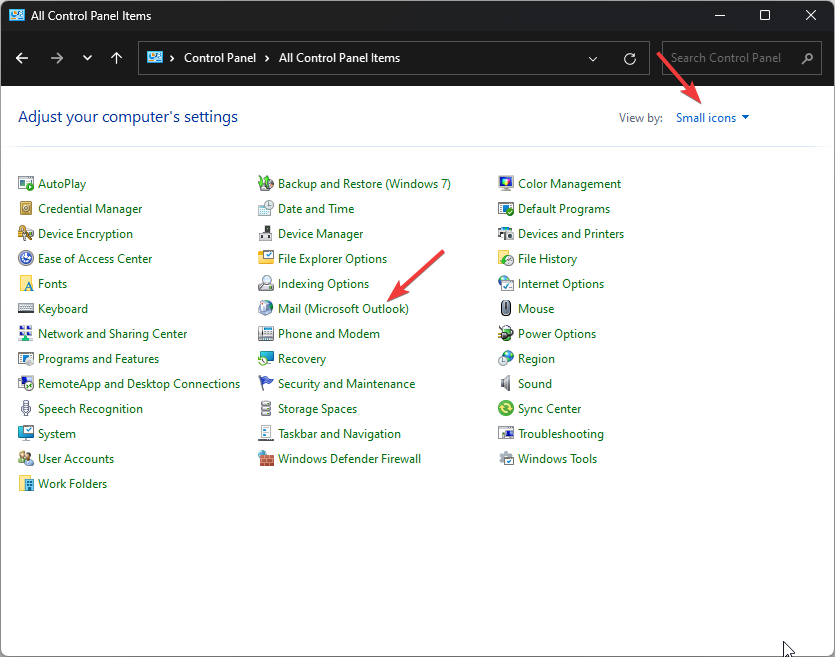This screenshot has width=835, height=657.
Task: Open Programs and Features link
Action: tap(99, 359)
